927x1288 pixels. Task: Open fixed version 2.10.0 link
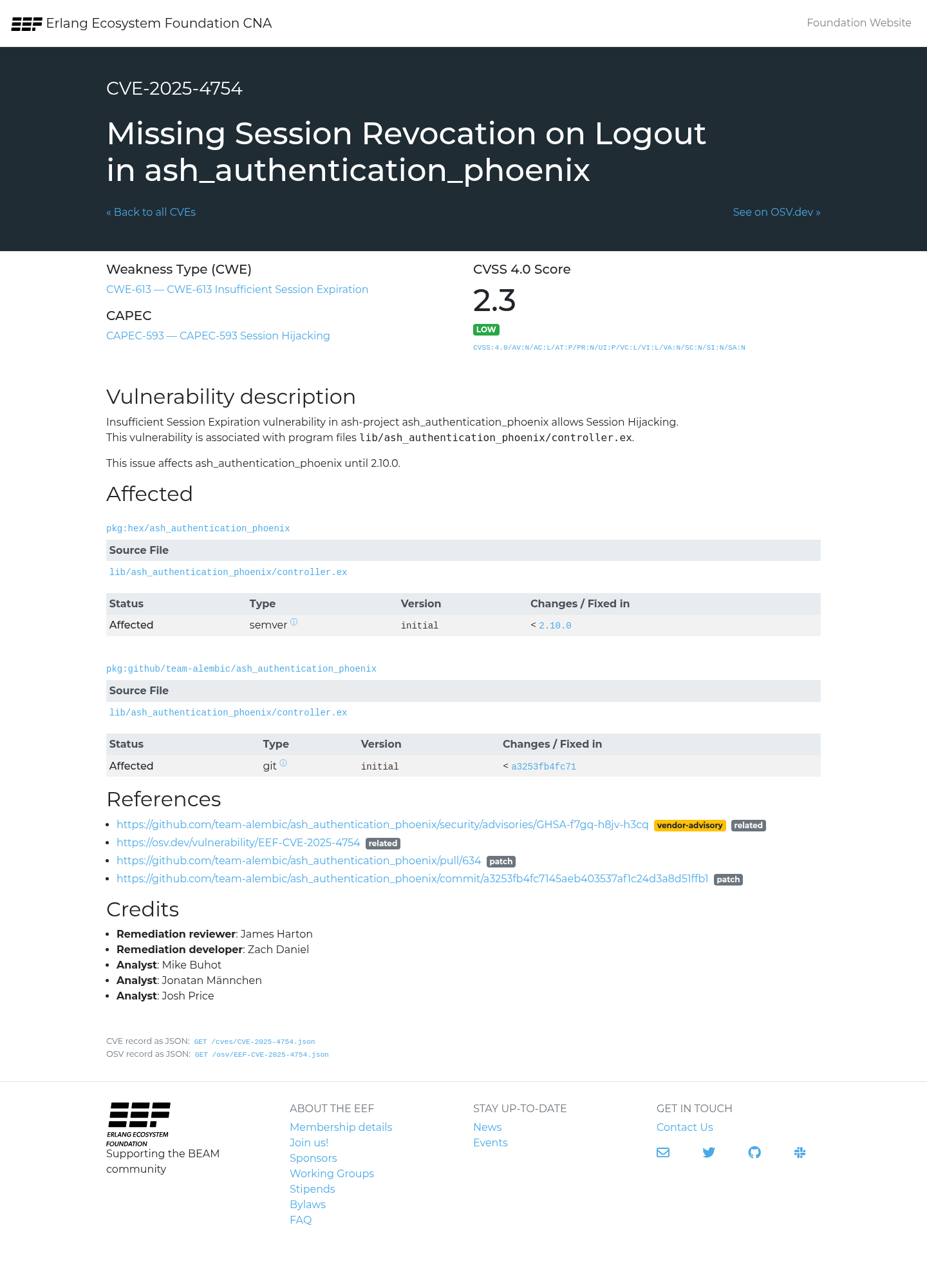click(555, 625)
